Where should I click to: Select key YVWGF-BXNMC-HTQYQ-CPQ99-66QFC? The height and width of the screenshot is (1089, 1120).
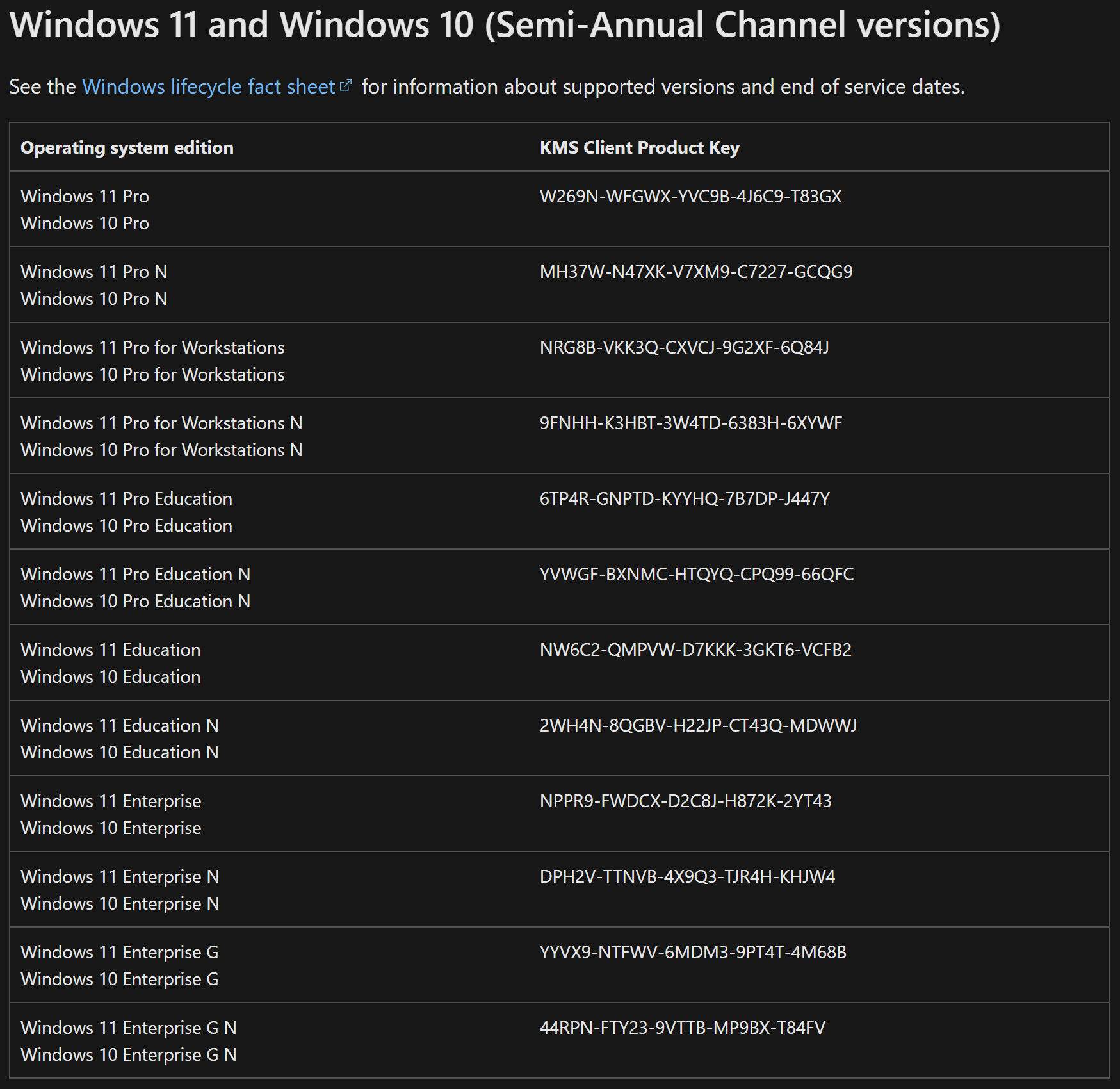click(697, 574)
